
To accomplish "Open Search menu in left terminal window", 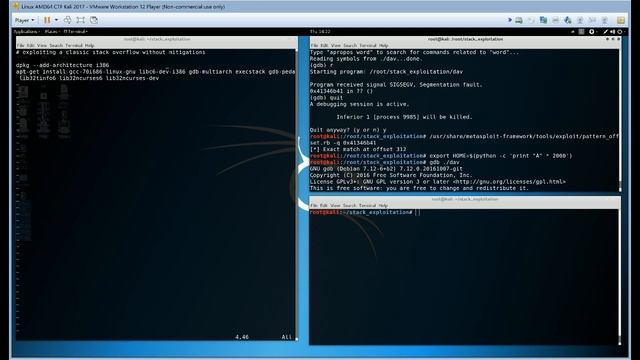I will coord(56,46).
